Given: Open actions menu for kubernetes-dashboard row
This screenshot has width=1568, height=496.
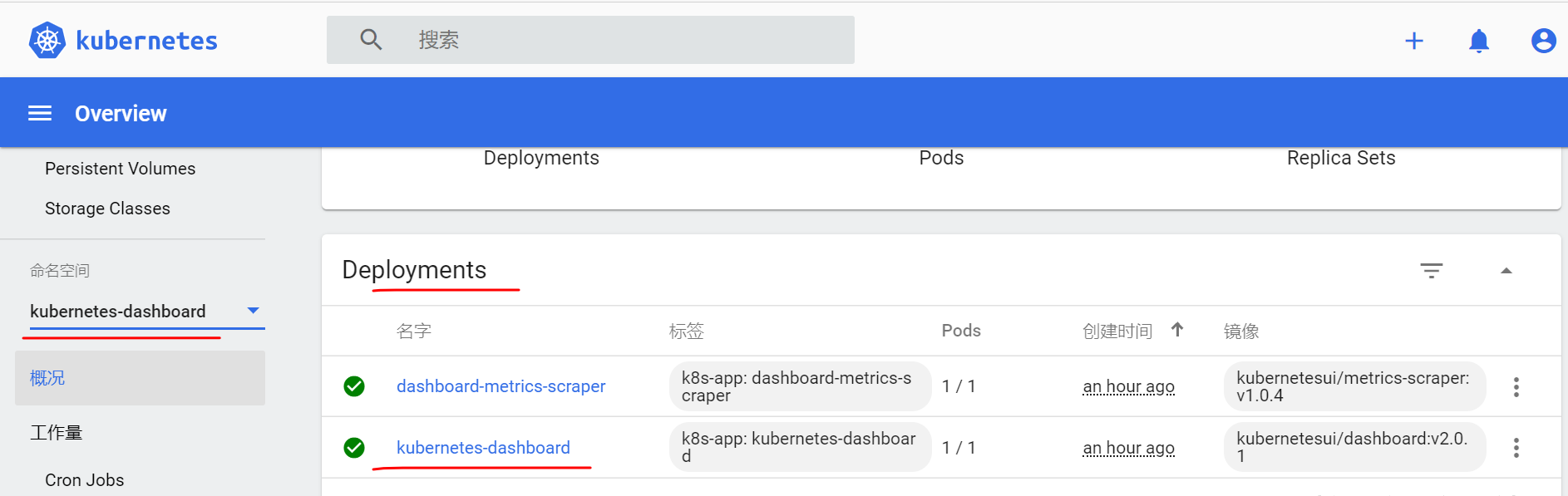Looking at the screenshot, I should coord(1516,448).
